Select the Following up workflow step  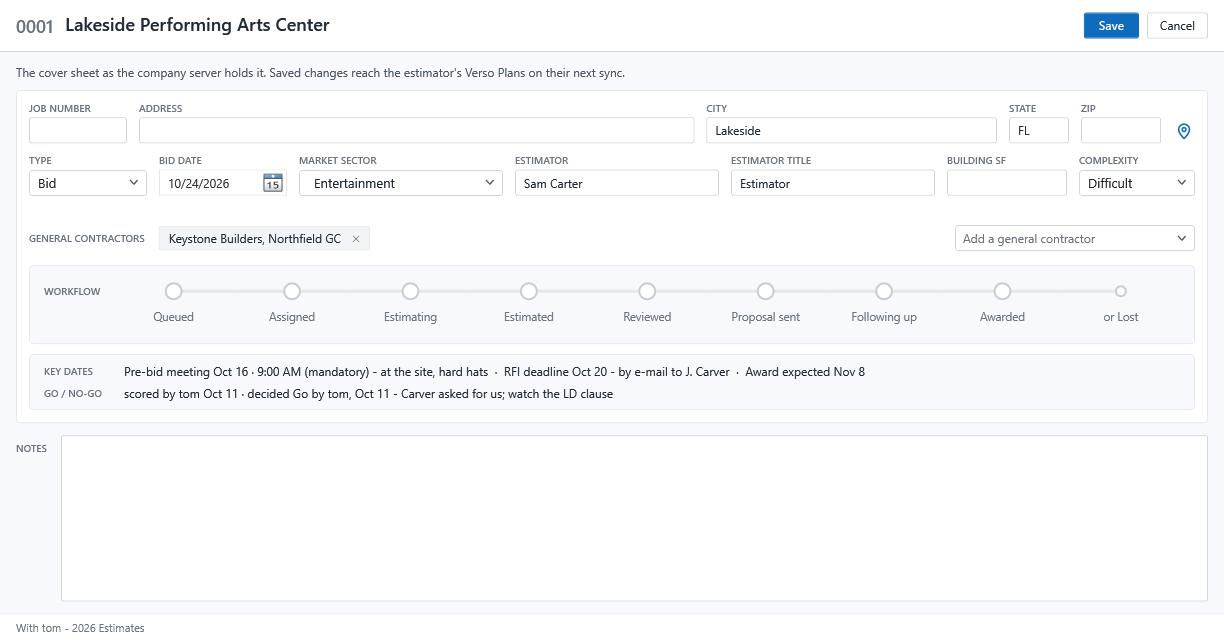[884, 291]
